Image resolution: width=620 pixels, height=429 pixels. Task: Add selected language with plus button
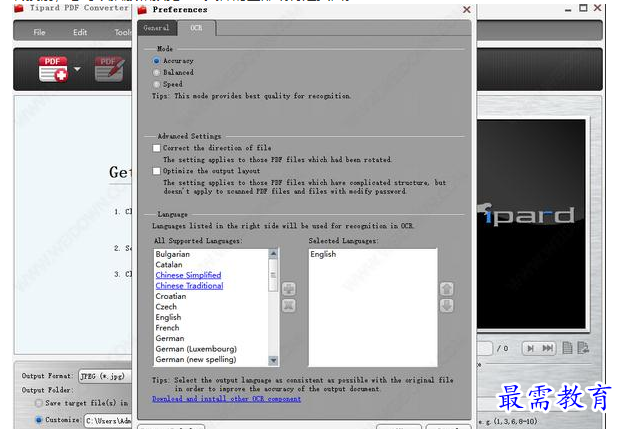pos(289,289)
